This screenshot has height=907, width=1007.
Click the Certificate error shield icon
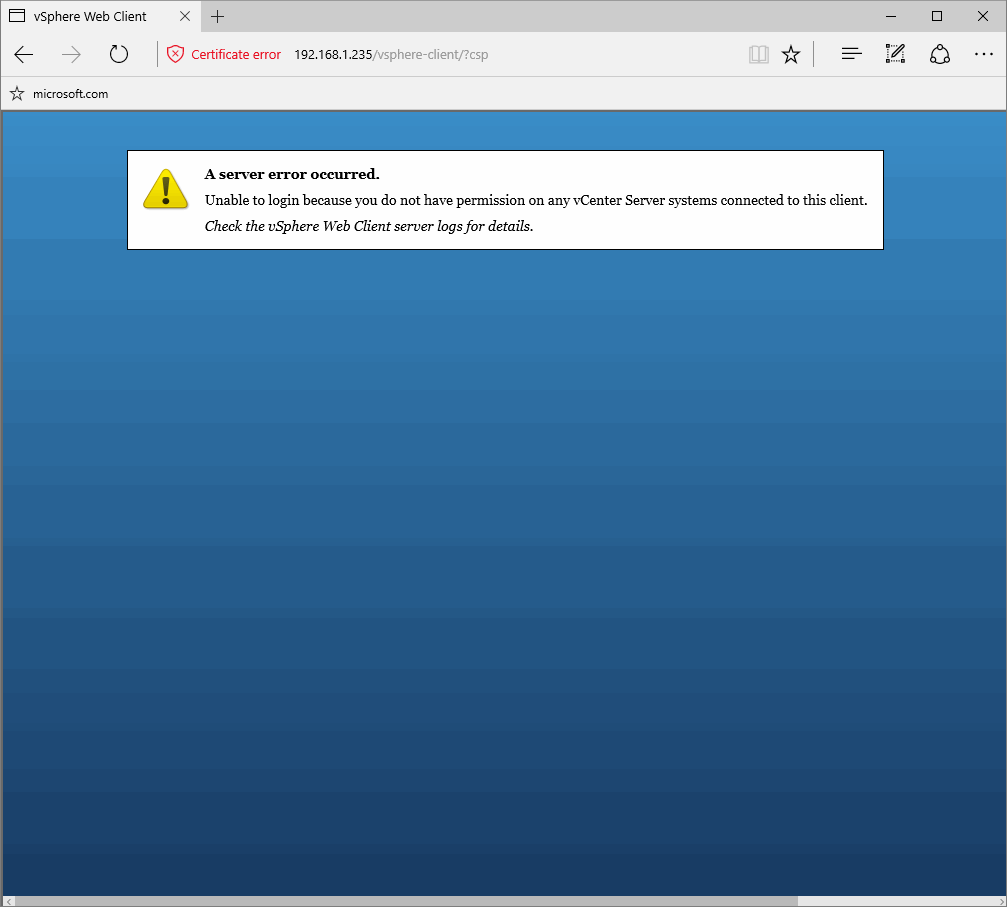[177, 54]
